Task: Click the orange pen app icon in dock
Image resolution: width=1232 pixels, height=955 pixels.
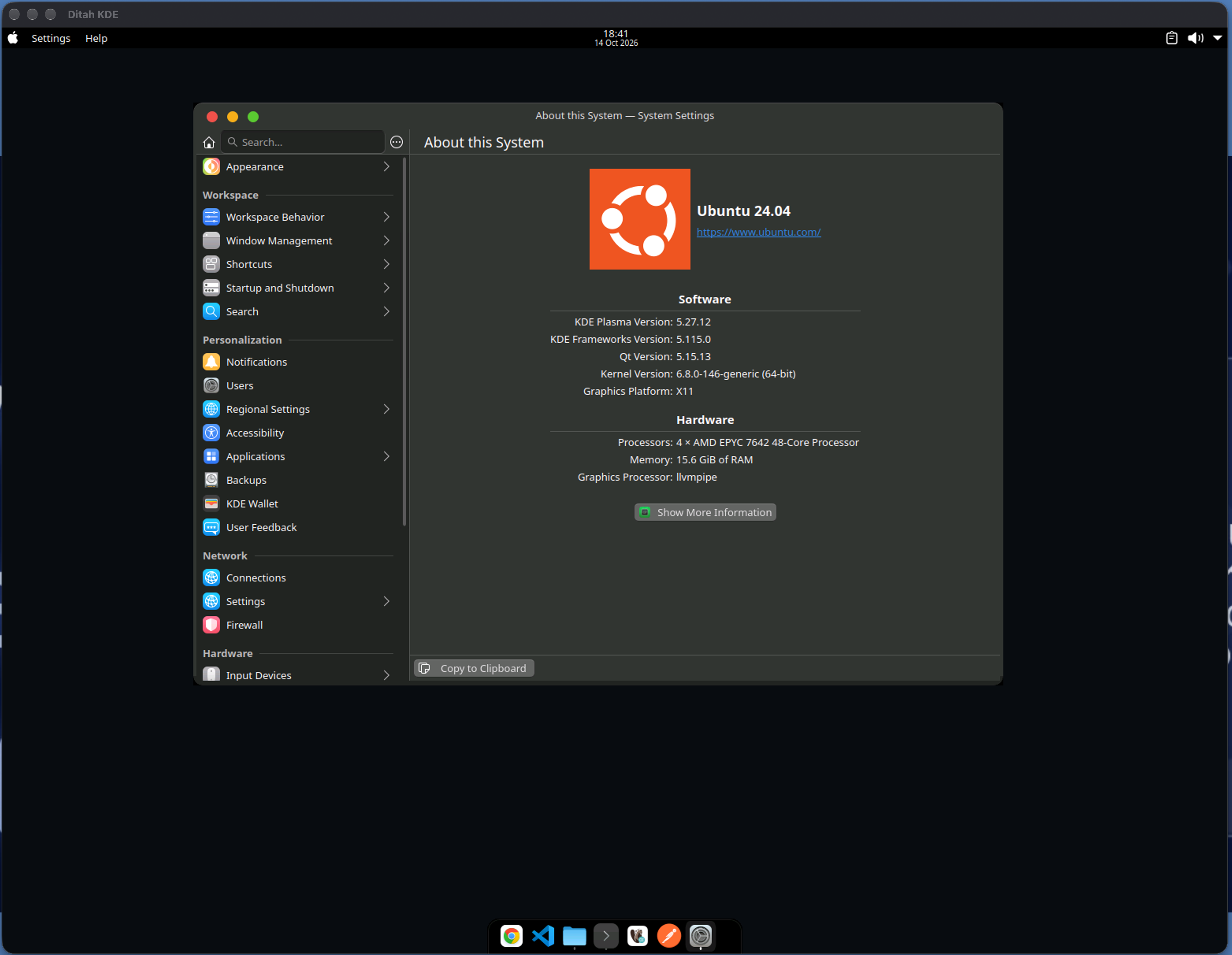Action: coord(669,936)
